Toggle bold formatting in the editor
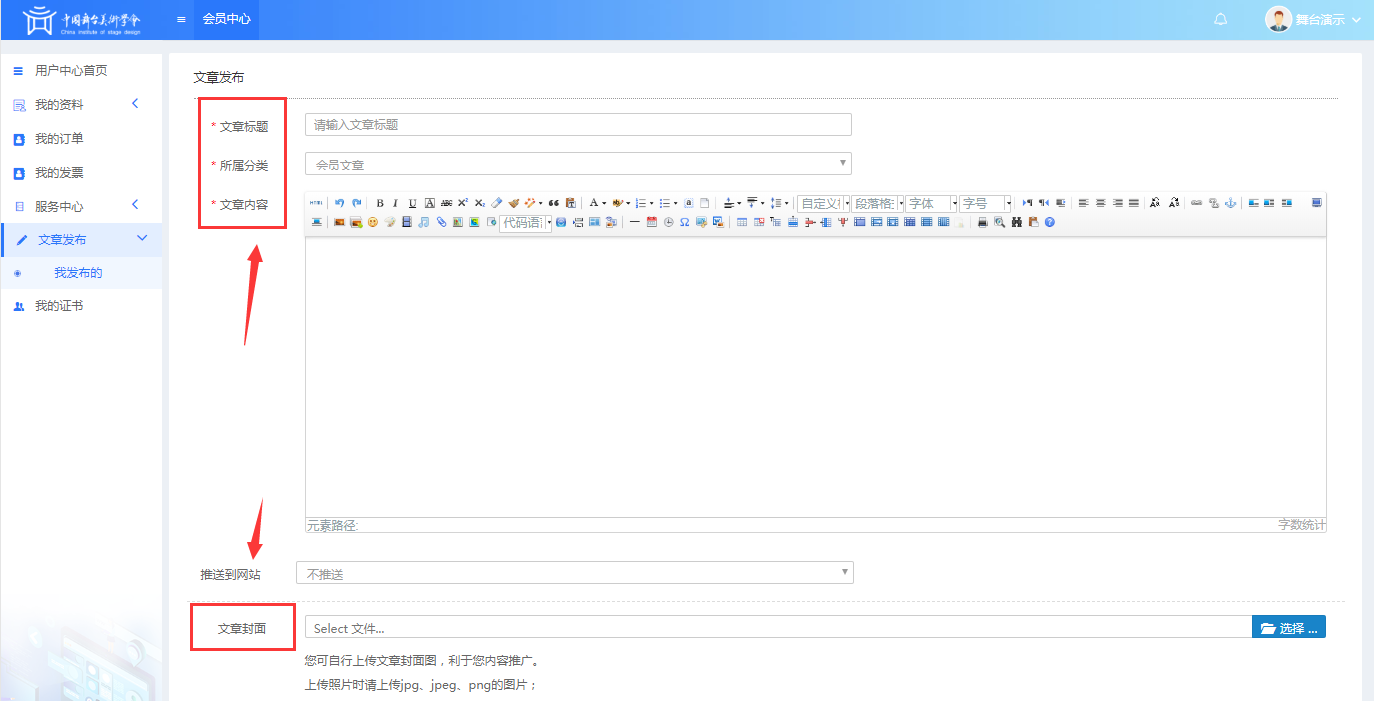Viewport: 1374px width, 701px height. (x=380, y=203)
